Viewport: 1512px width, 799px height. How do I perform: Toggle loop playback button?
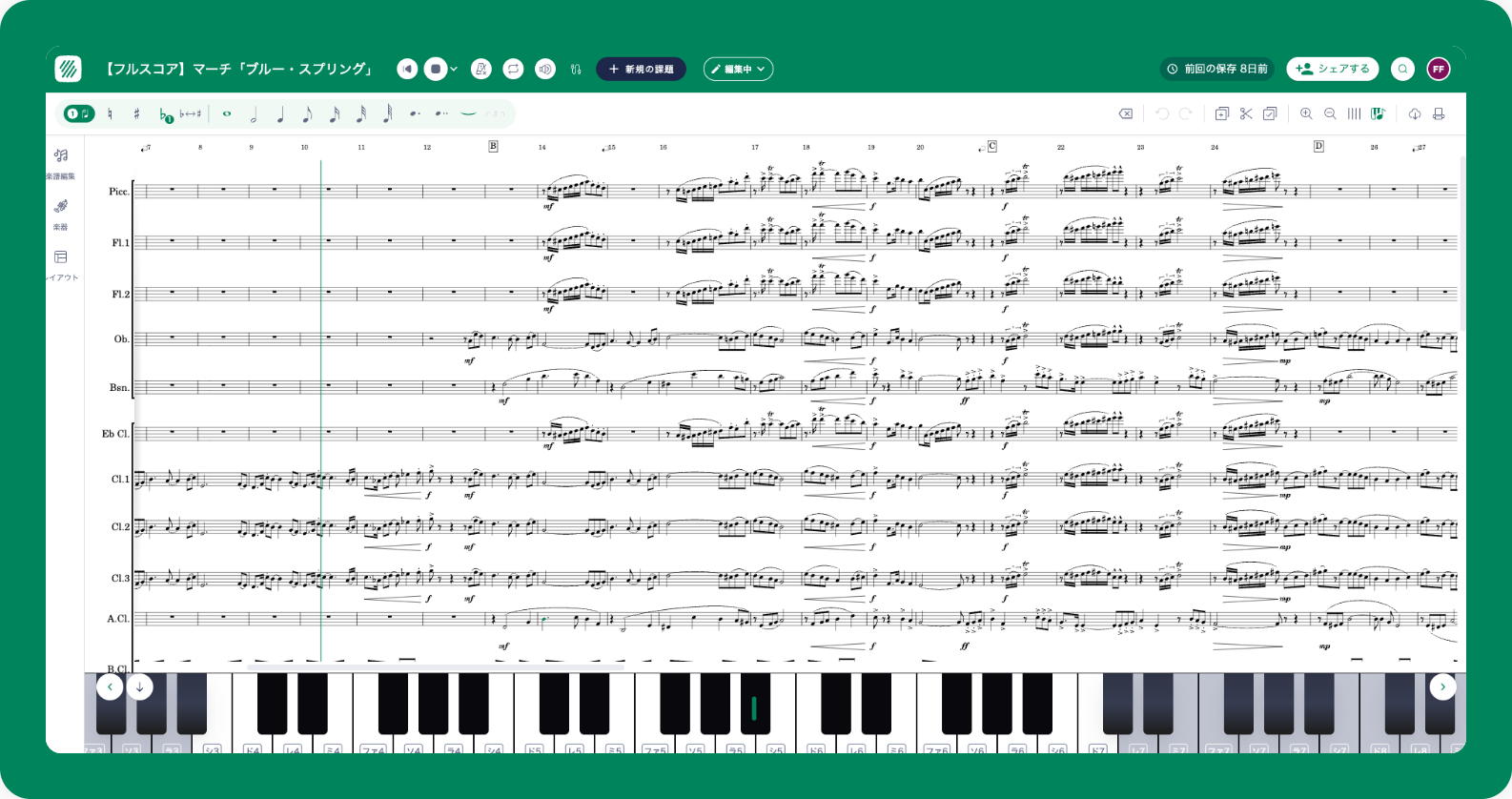[x=513, y=69]
